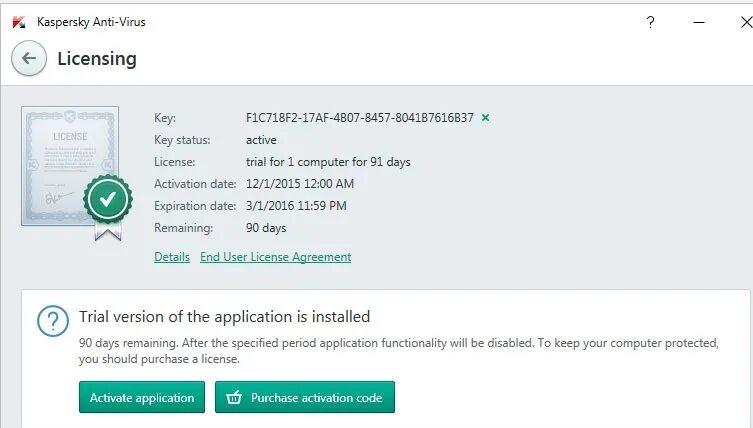The image size is (753, 428).
Task: Click expiration date 3/1/2016 11:59 PM
Action: click(x=296, y=206)
